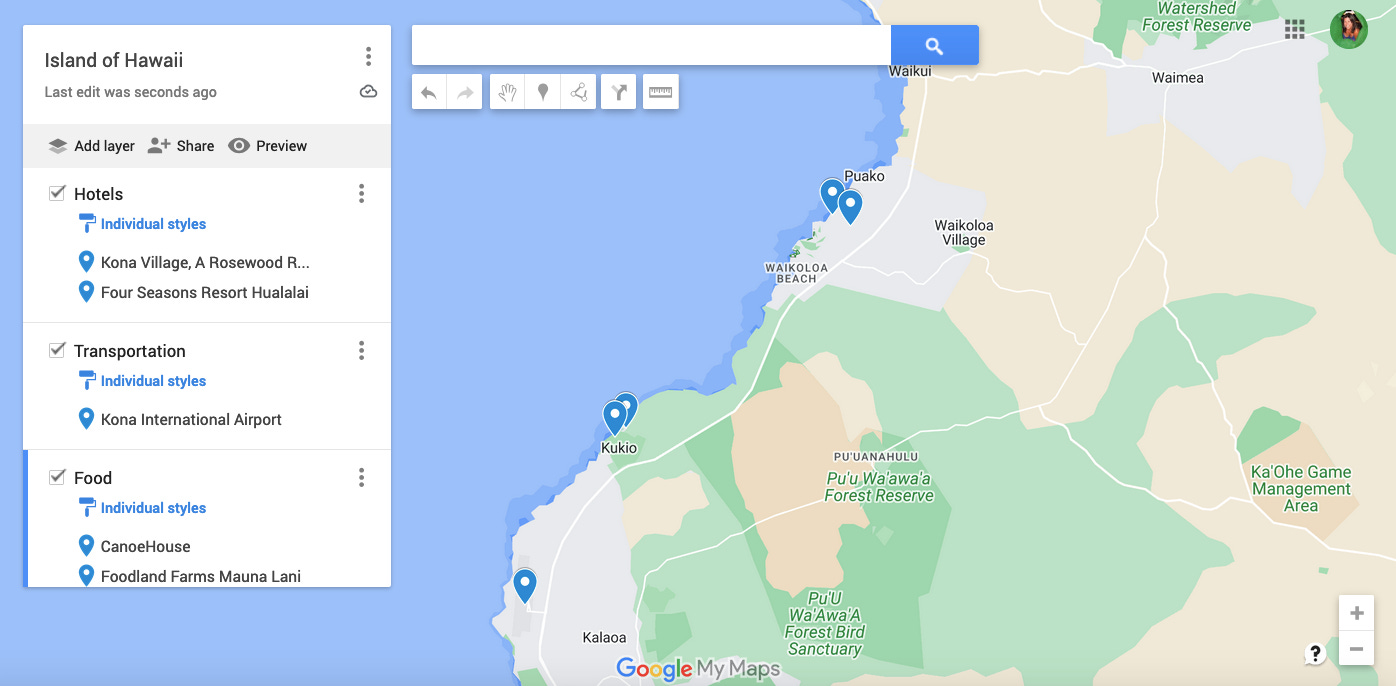Click the cloud saved-to-Drive icon
The image size is (1396, 686).
click(368, 92)
